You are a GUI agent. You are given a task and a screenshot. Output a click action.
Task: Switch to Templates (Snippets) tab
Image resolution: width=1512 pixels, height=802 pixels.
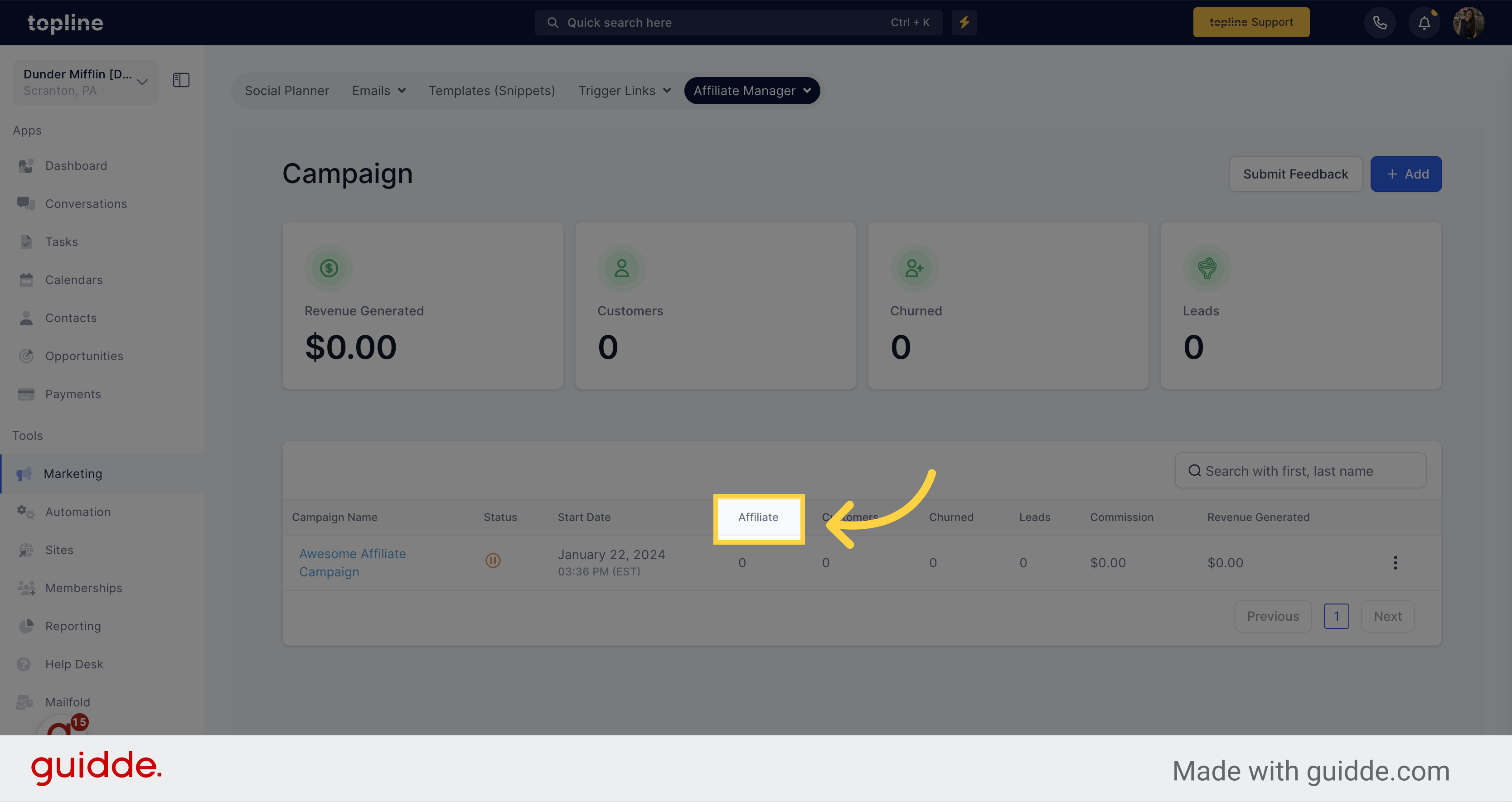[491, 90]
